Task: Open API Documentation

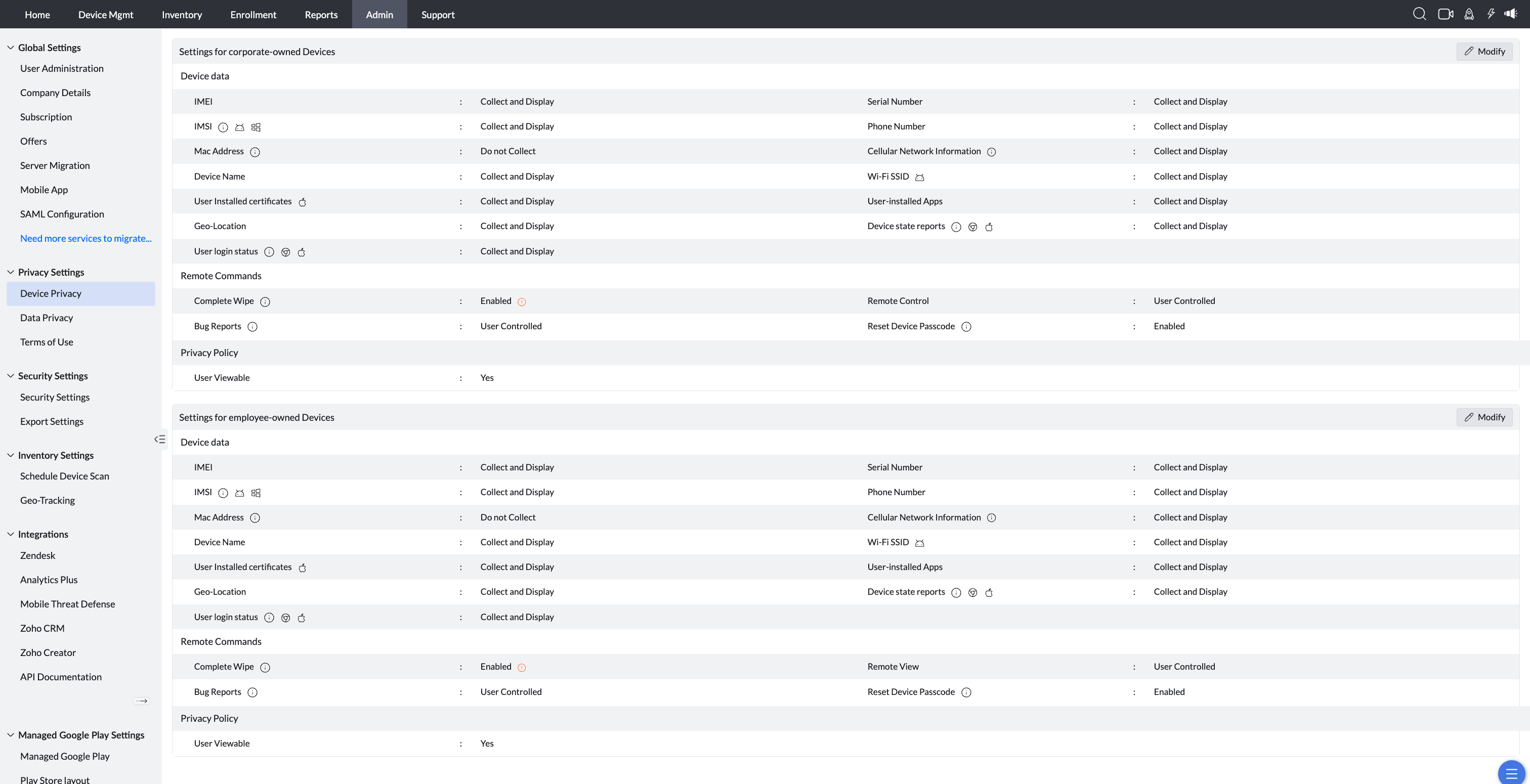Action: click(61, 676)
